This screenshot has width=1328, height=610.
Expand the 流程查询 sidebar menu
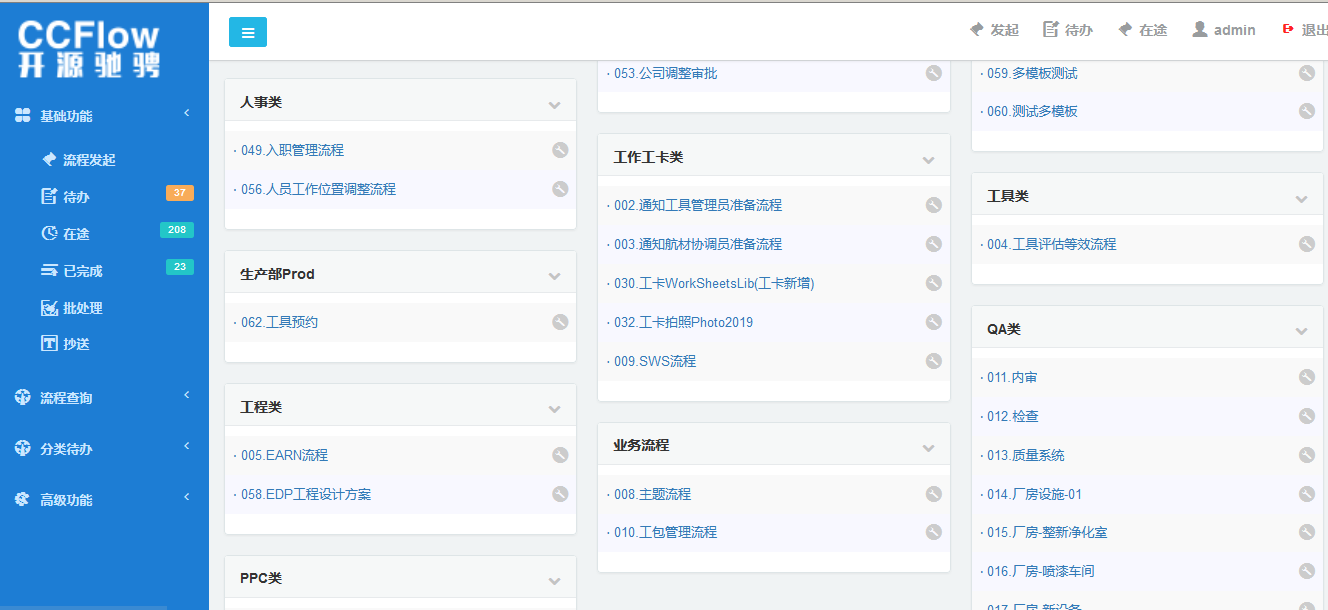[104, 398]
